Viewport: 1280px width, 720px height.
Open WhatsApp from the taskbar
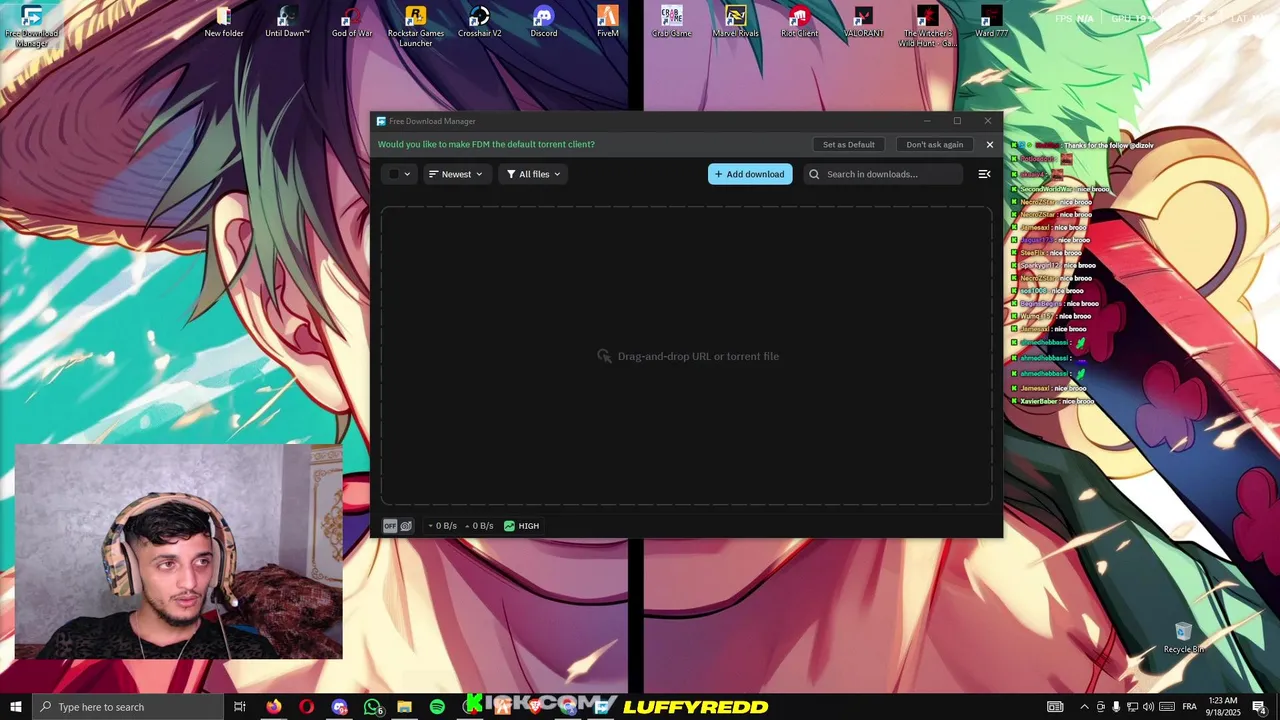tap(372, 707)
